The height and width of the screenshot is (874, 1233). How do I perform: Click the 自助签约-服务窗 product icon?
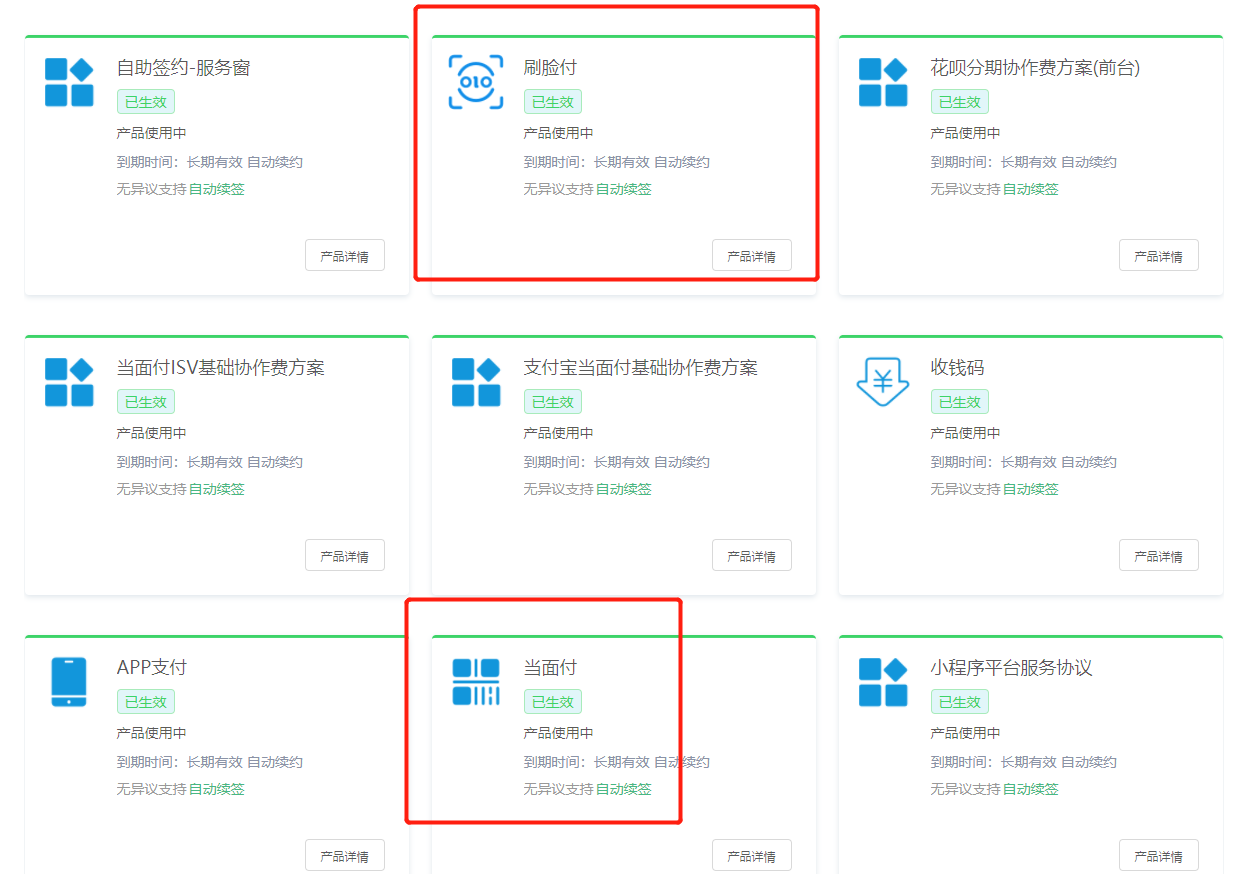[x=69, y=82]
